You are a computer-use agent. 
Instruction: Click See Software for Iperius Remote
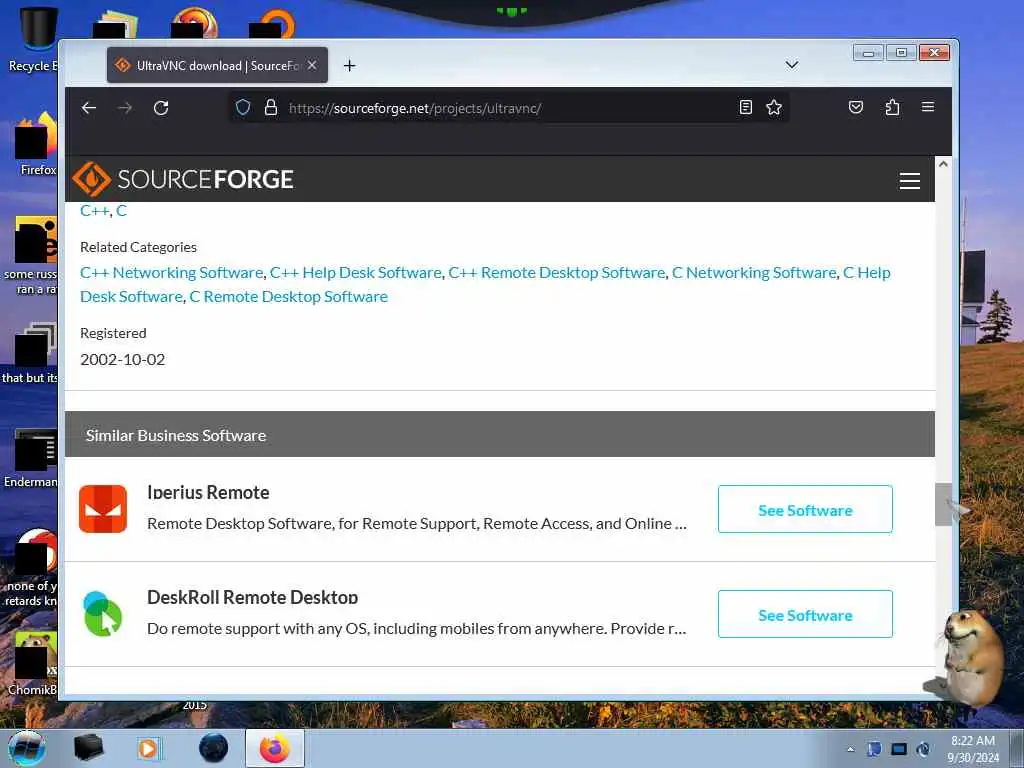805,509
